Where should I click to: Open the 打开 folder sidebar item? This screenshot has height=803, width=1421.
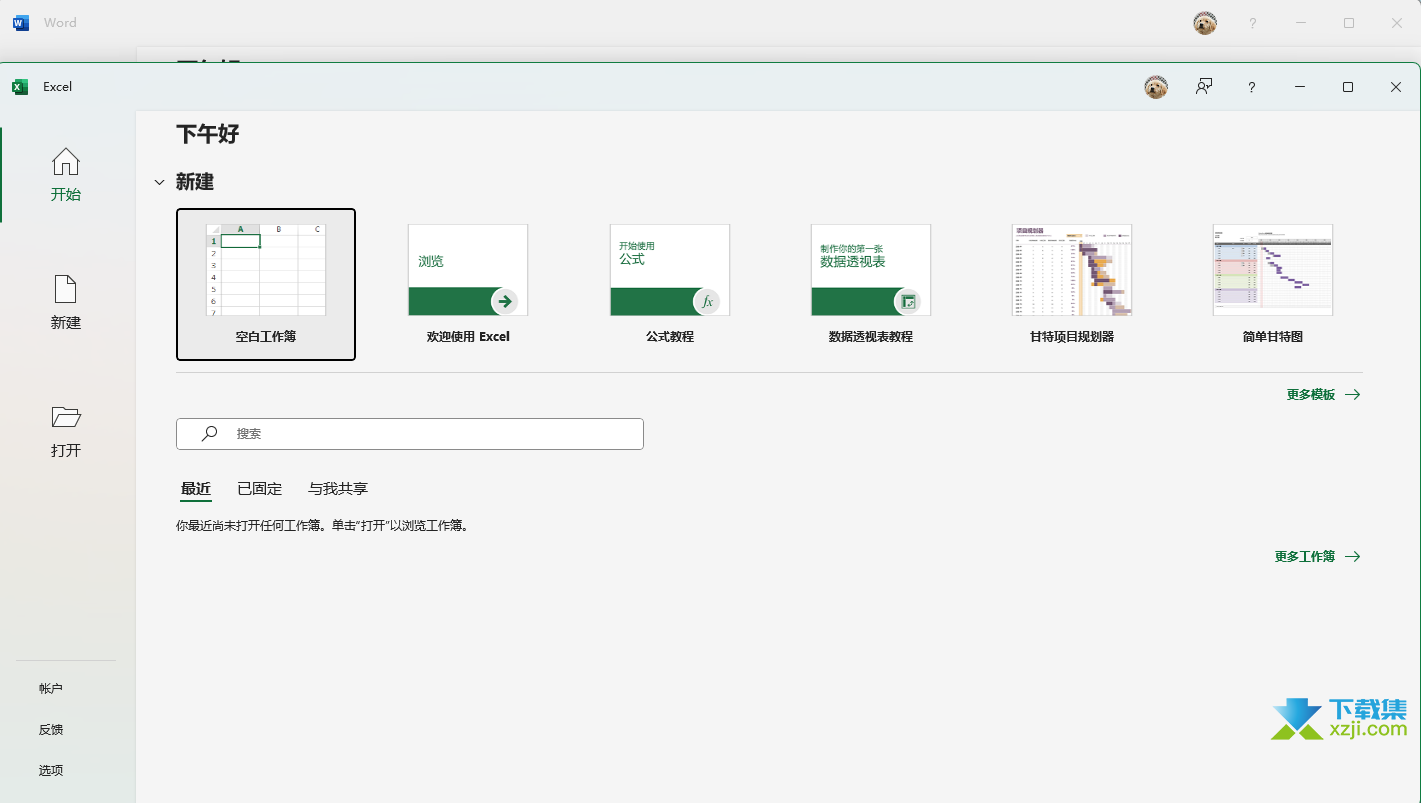[x=66, y=431]
